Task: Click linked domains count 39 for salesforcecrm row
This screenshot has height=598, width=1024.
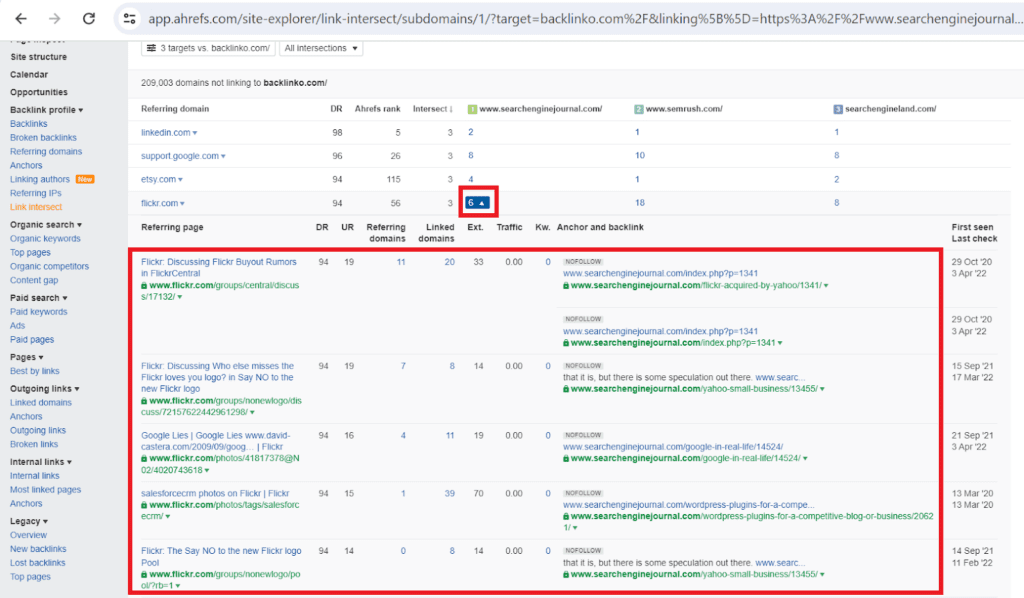Action: point(449,494)
